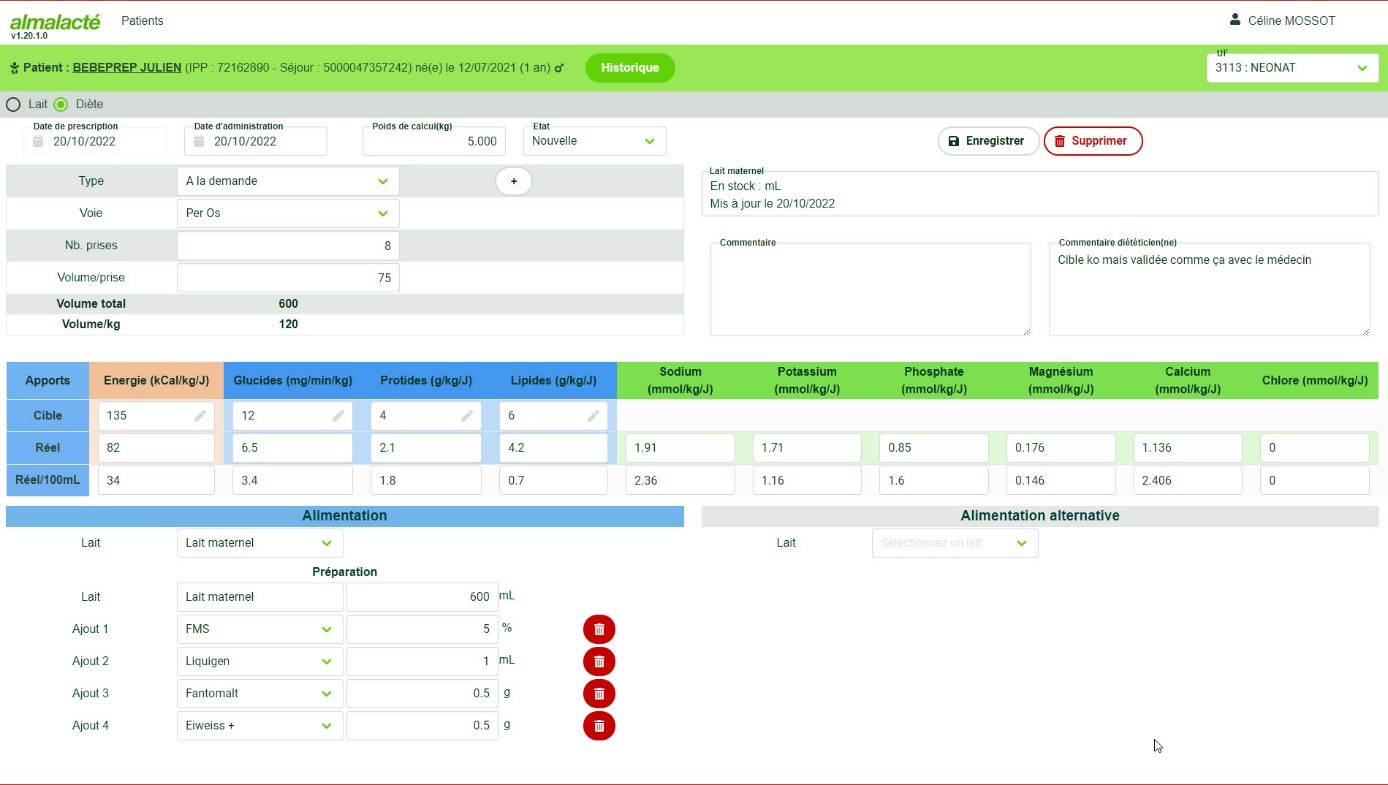This screenshot has height=785, width=1388.
Task: Click the Réel calcium value 1.136
Action: 1188,448
